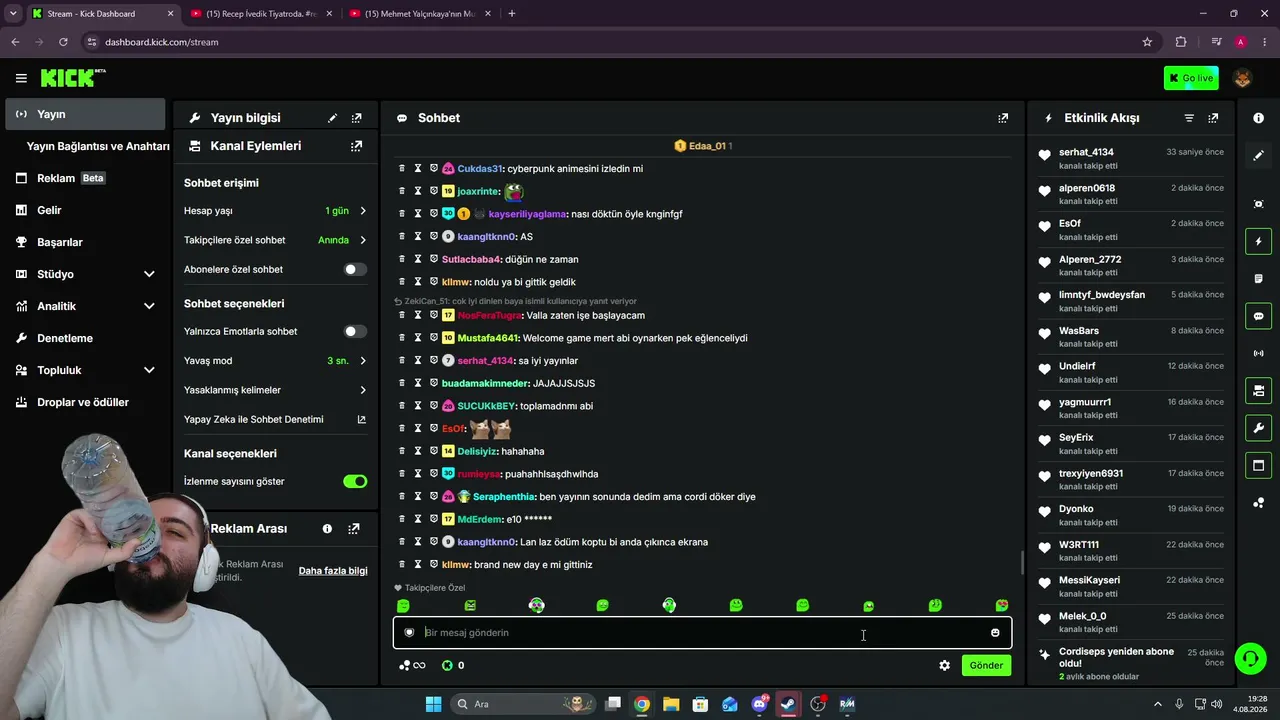Click the moderation shield icon on Sutlacbaba4's message
This screenshot has width=1280, height=720.
[434, 259]
